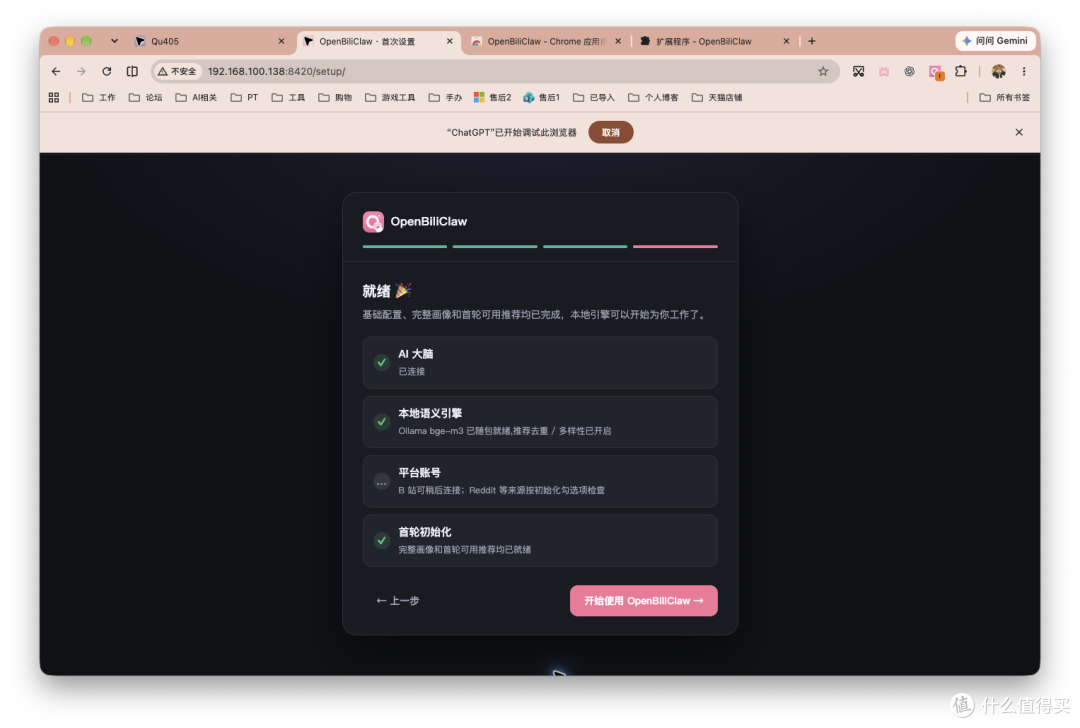Open 手办 bookmark folder
Screen dimensions: 1080x728
(x=445, y=98)
